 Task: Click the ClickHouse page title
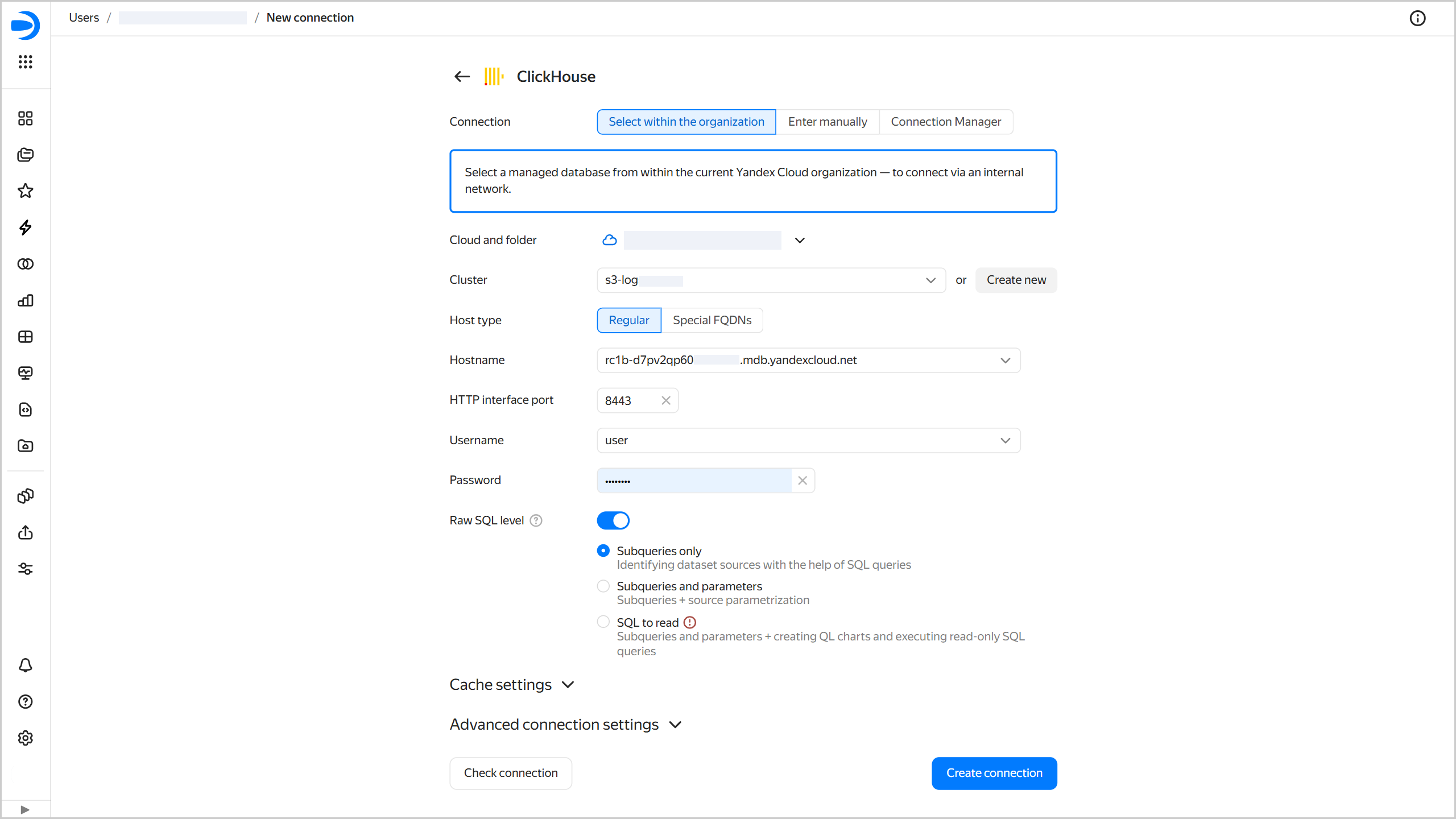click(x=556, y=77)
